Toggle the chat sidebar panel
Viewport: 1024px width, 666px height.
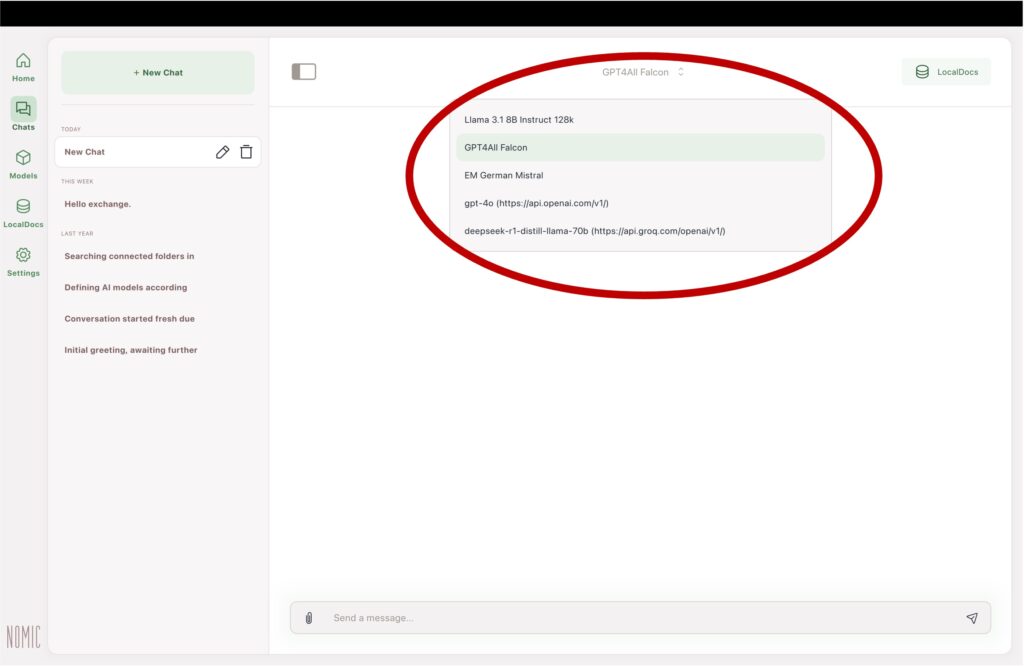[304, 72]
